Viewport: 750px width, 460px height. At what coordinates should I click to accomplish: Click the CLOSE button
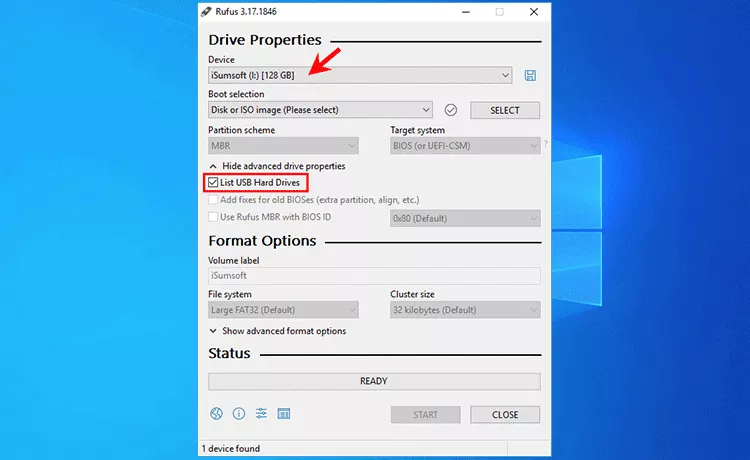(x=505, y=415)
